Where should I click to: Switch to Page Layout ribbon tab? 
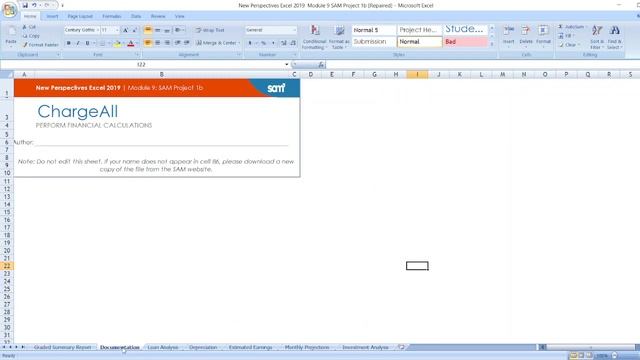(80, 16)
